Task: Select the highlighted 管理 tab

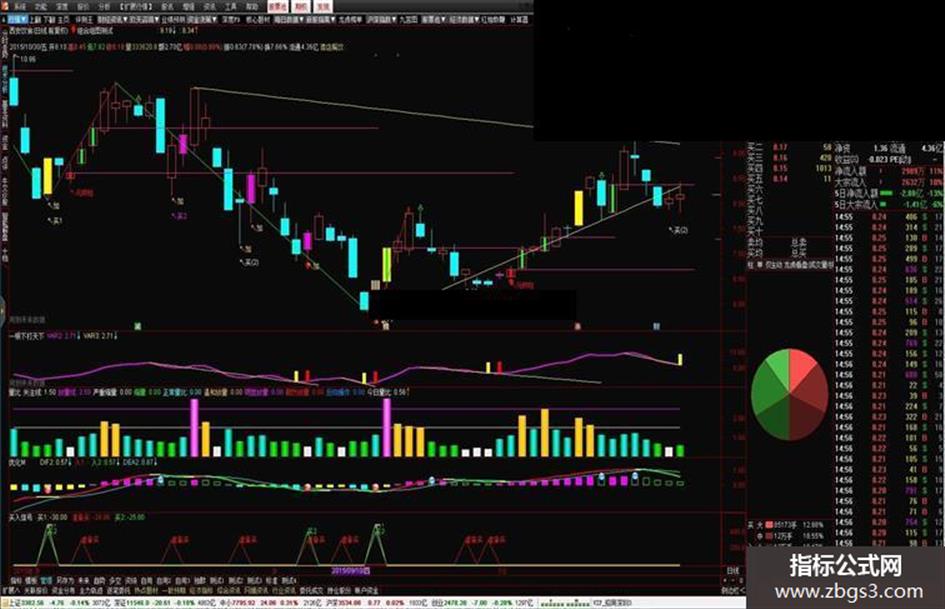Action: 45,581
